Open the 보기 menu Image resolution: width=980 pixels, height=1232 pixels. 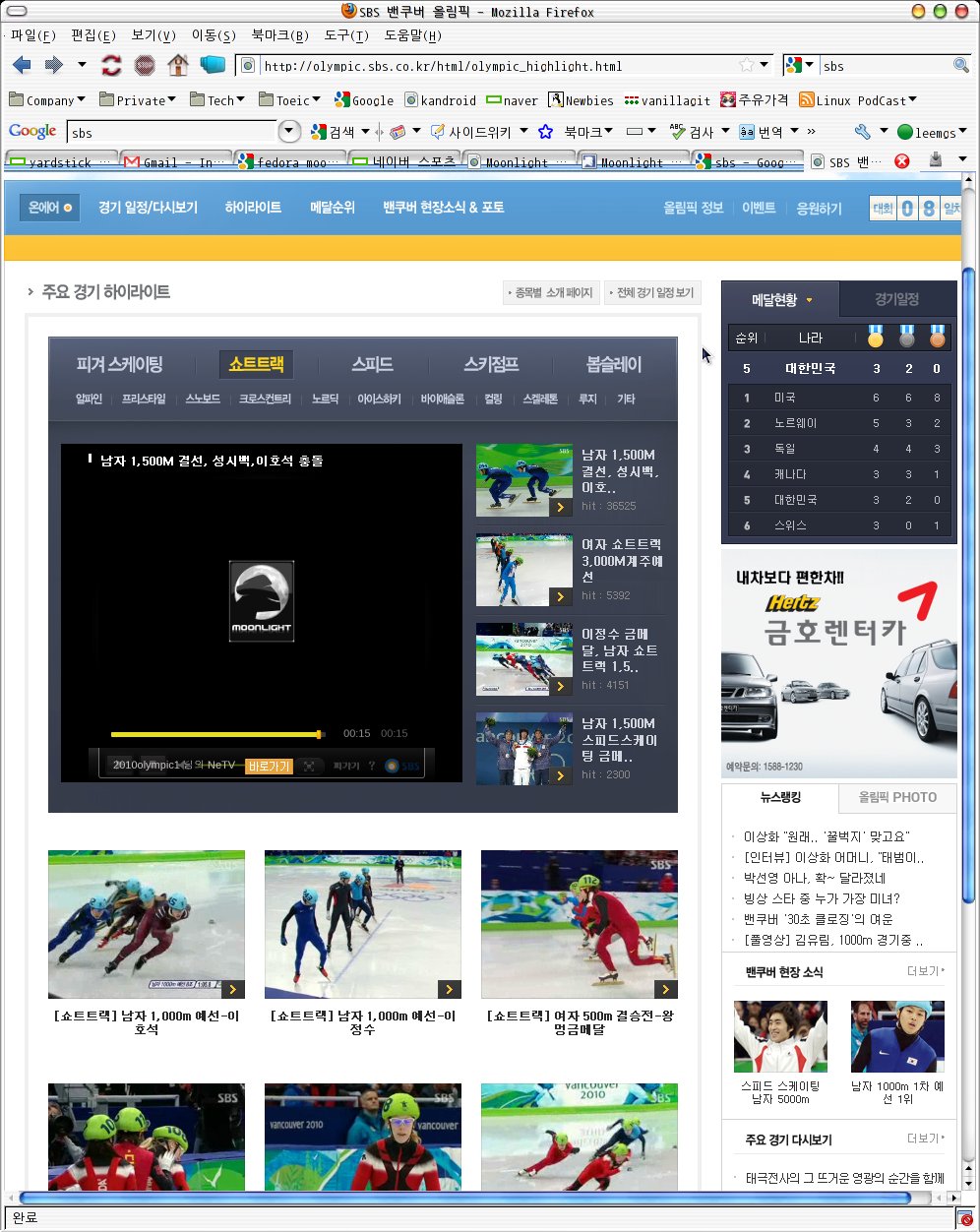[153, 35]
